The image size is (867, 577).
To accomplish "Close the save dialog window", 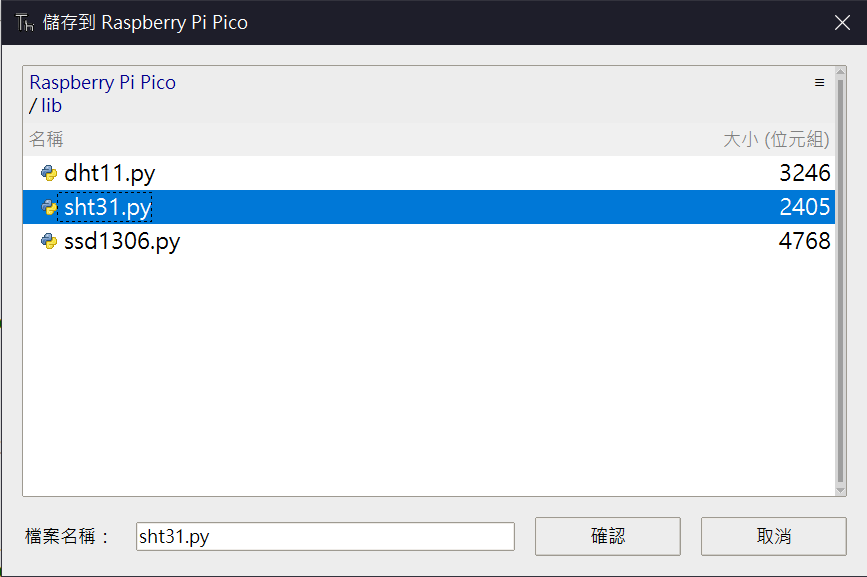I will point(842,23).
